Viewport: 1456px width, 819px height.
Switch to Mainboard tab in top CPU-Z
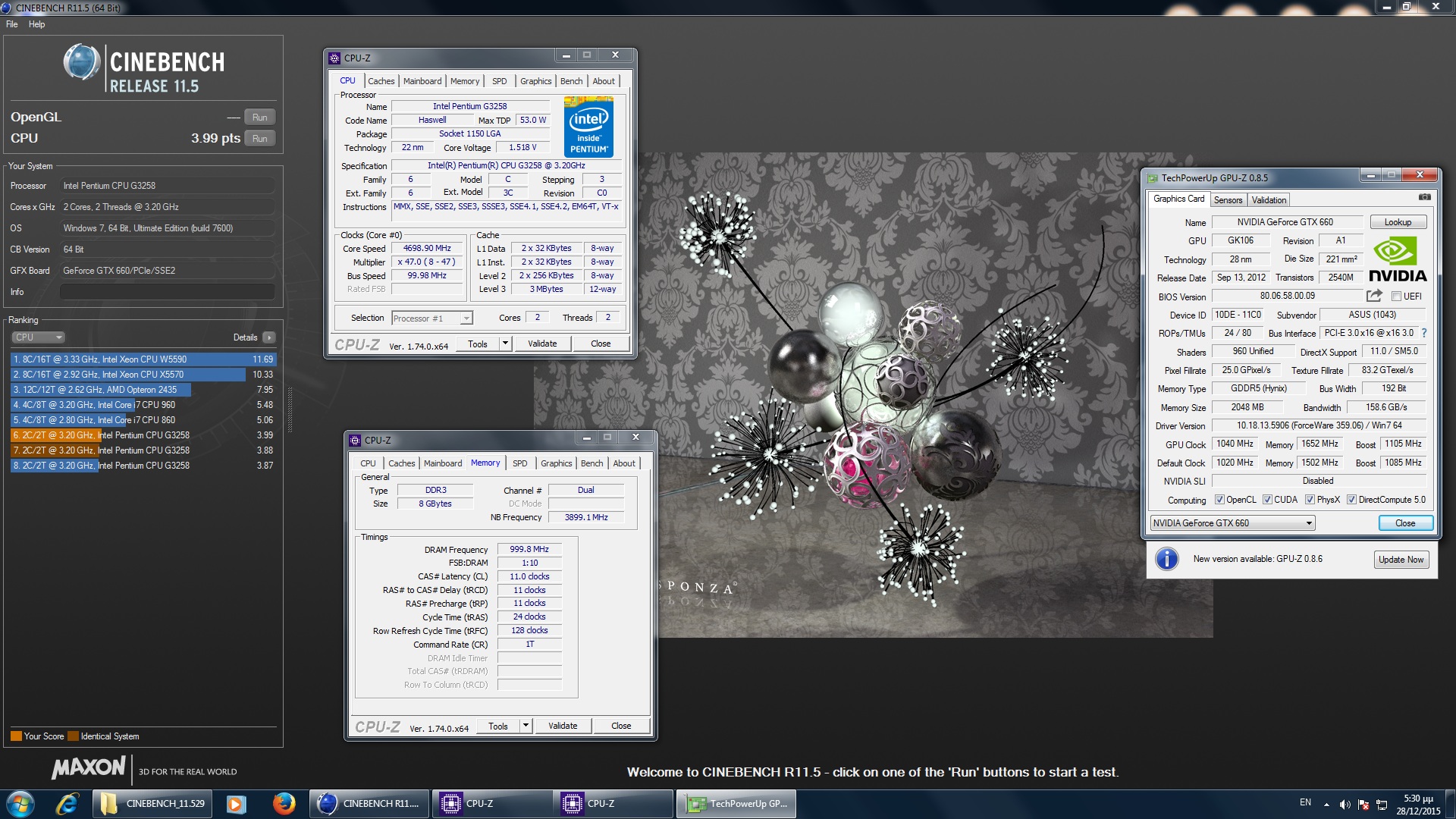coord(422,81)
